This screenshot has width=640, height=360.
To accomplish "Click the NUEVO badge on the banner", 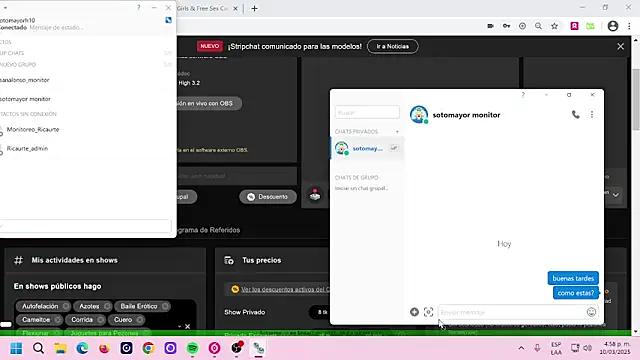I will 210,46.
